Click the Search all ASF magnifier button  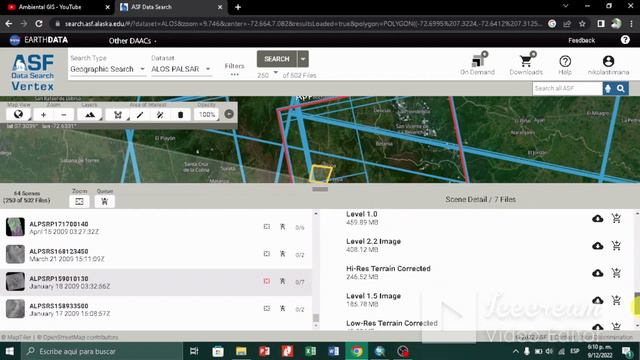(621, 88)
